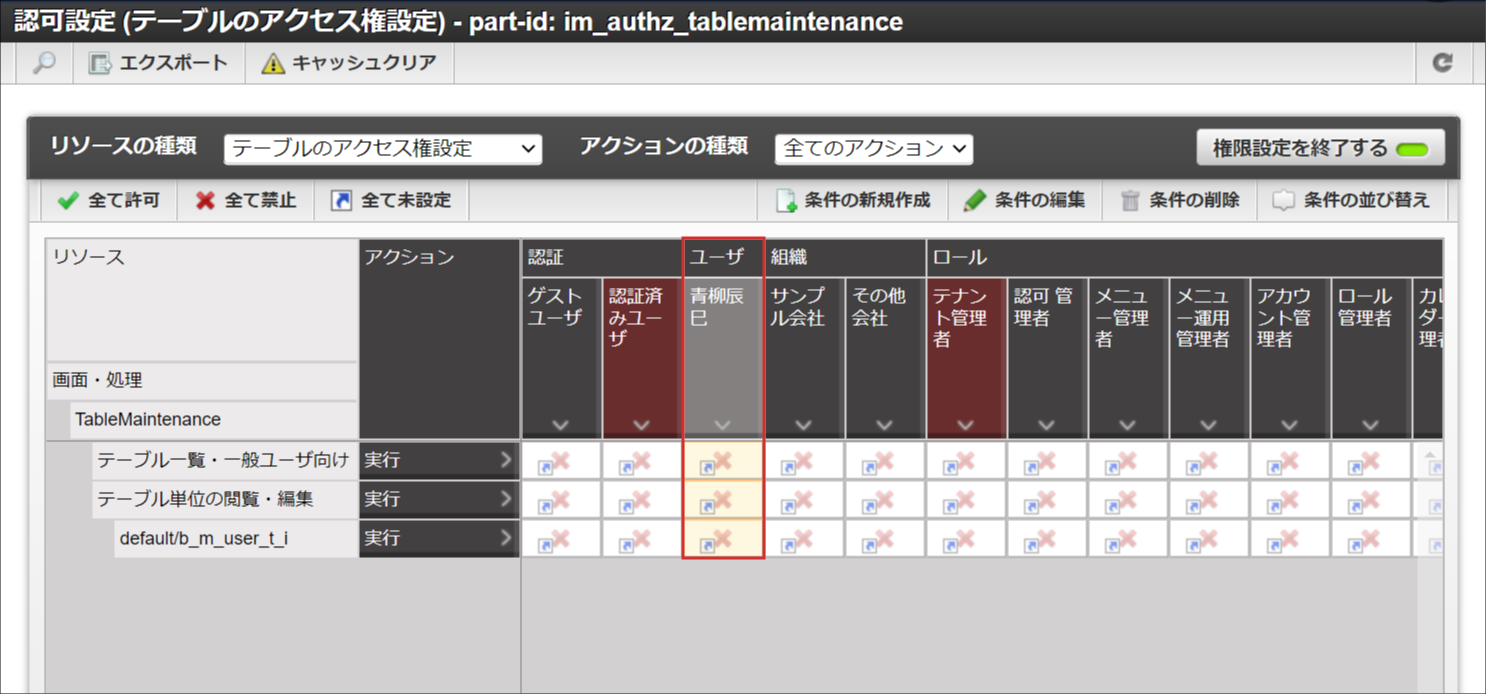
Task: Expand 実行 action arrow for テーブル一覧 row
Action: pos(506,460)
